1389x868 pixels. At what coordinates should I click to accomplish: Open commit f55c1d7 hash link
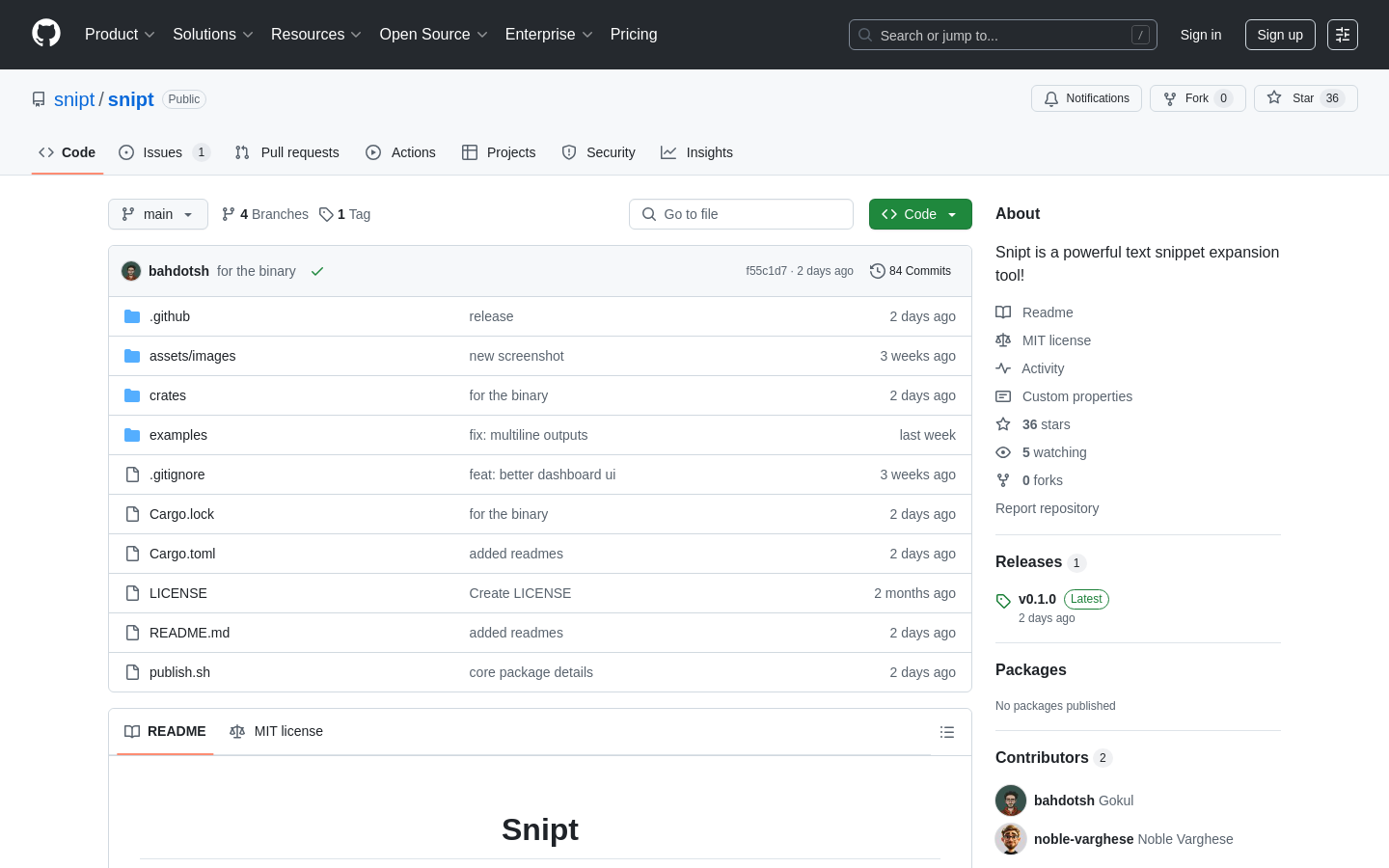766,271
